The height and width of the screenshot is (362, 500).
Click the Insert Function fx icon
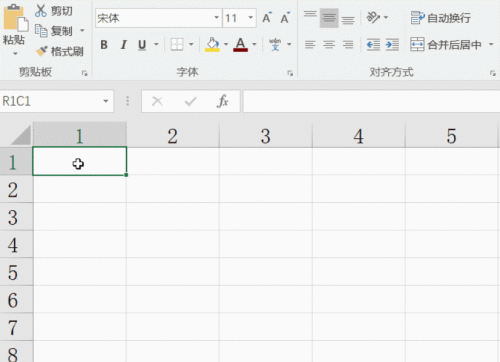pyautogui.click(x=222, y=101)
